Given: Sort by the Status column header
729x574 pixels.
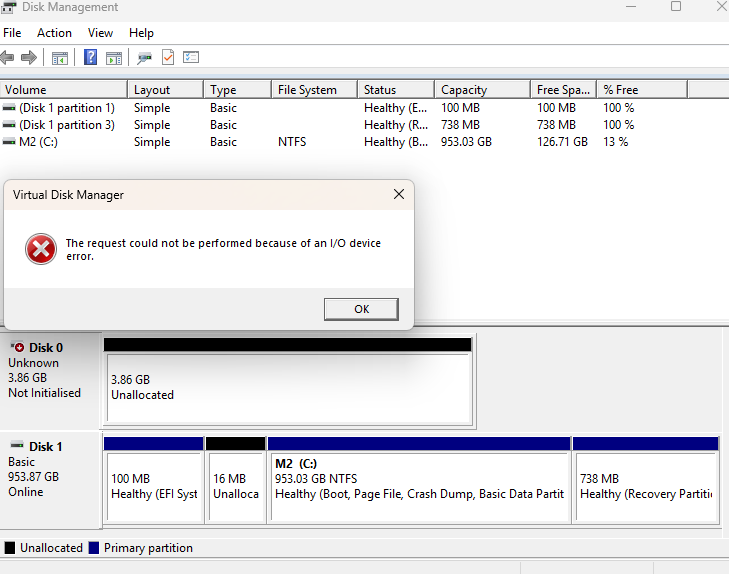Looking at the screenshot, I should pyautogui.click(x=397, y=90).
